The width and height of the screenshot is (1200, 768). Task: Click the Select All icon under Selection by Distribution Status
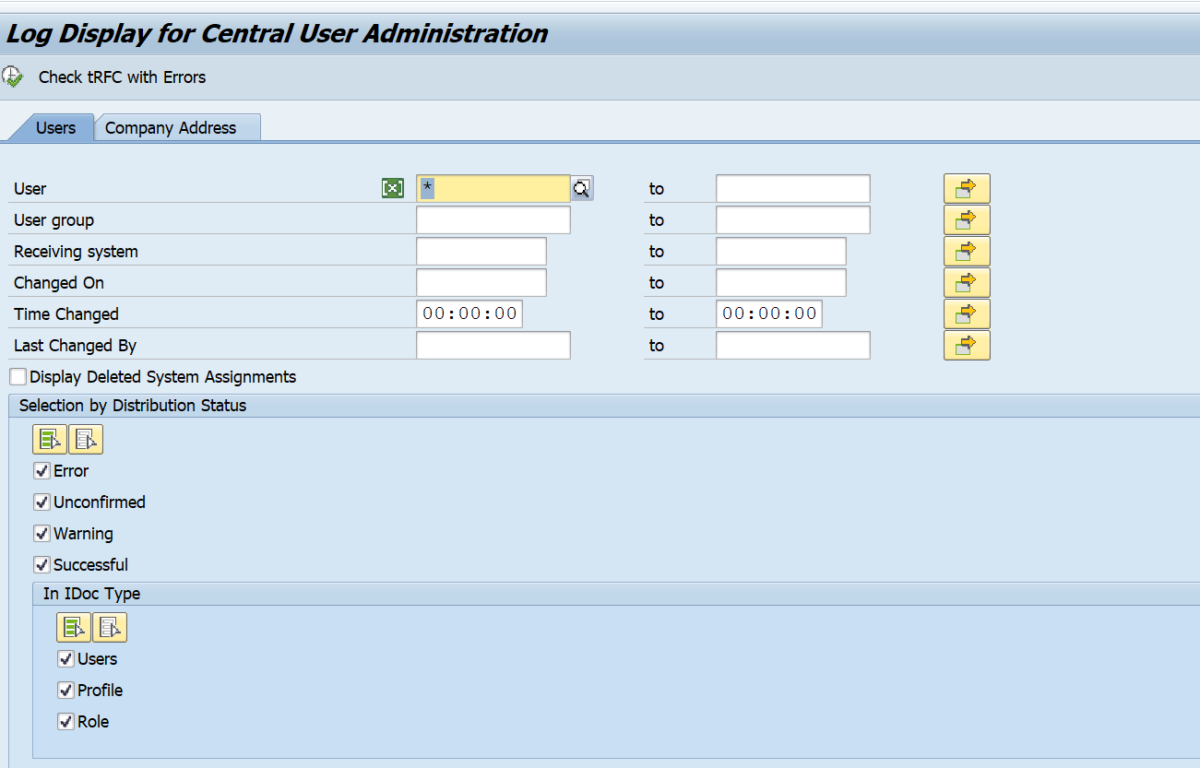(49, 438)
